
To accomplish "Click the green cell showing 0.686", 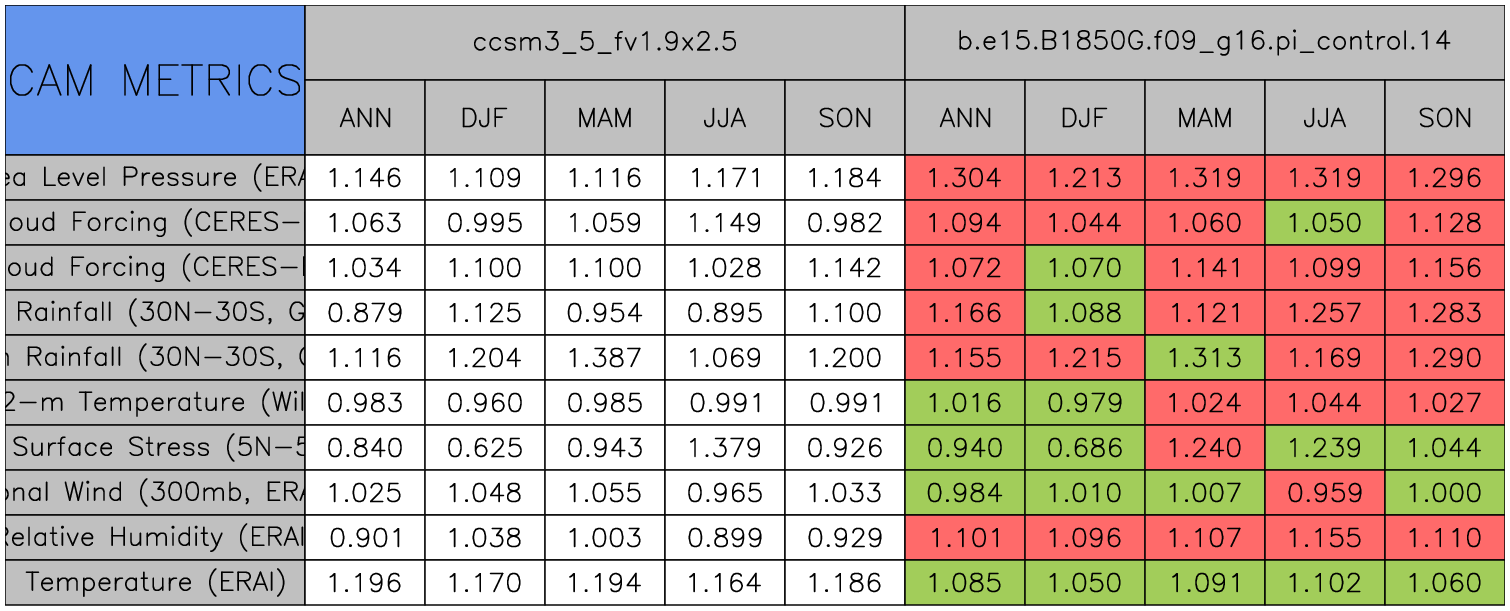I will point(1085,447).
